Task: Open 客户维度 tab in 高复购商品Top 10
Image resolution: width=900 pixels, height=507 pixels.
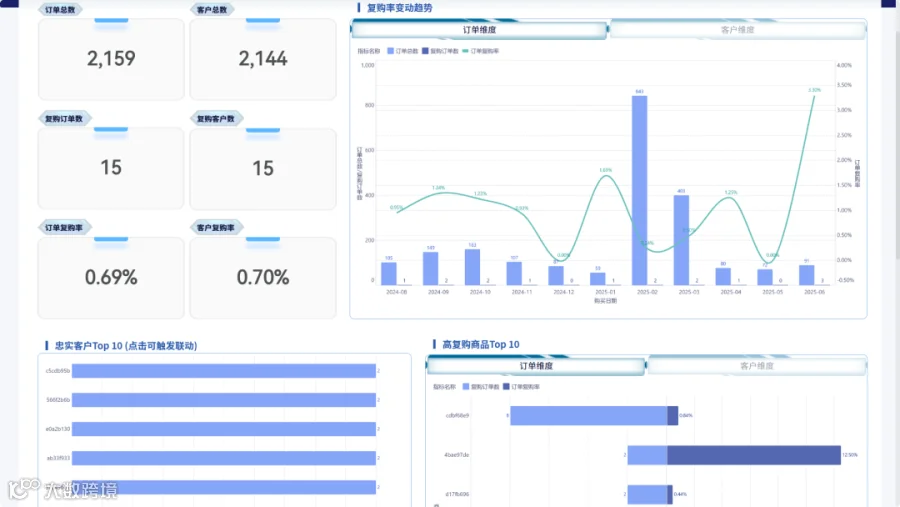Action: (x=757, y=366)
